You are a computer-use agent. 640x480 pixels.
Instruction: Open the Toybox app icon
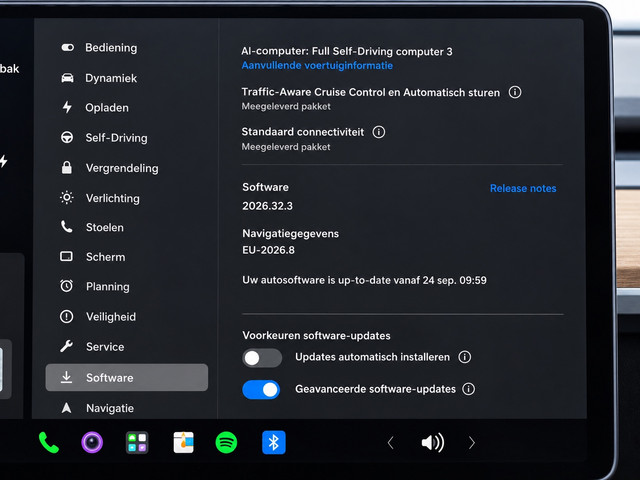183,442
